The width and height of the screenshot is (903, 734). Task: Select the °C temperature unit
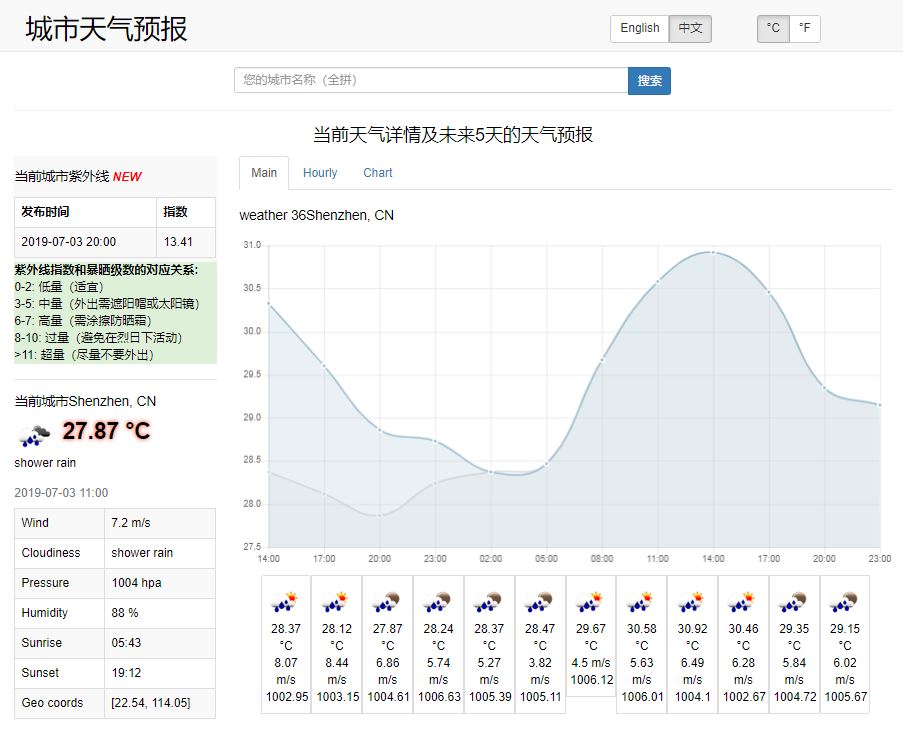coord(773,29)
